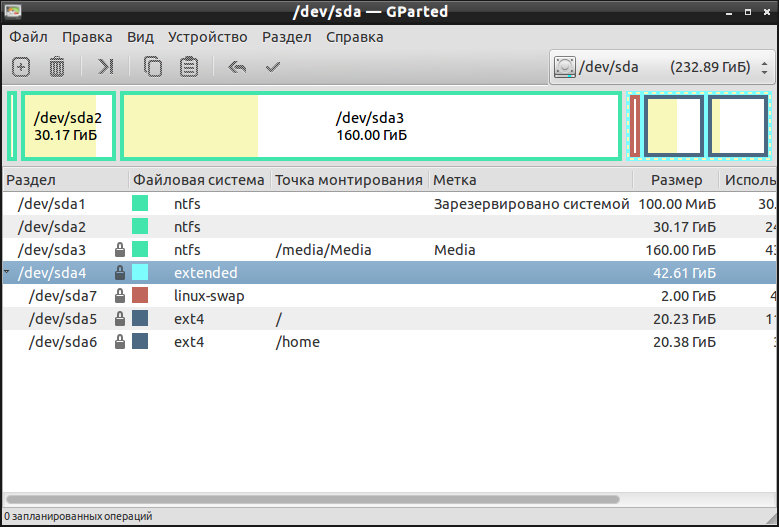Viewport: 779px width, 527px height.
Task: Click the 100.00 МиБ size cell
Action: pos(677,204)
